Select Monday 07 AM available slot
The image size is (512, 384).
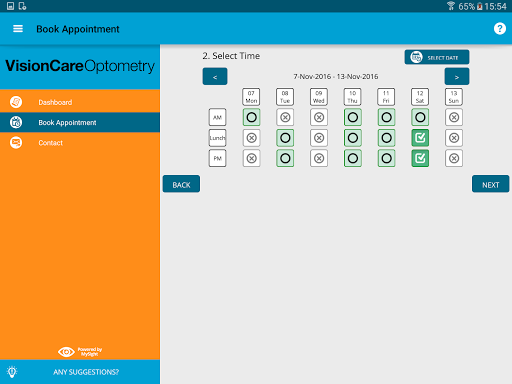pos(251,117)
